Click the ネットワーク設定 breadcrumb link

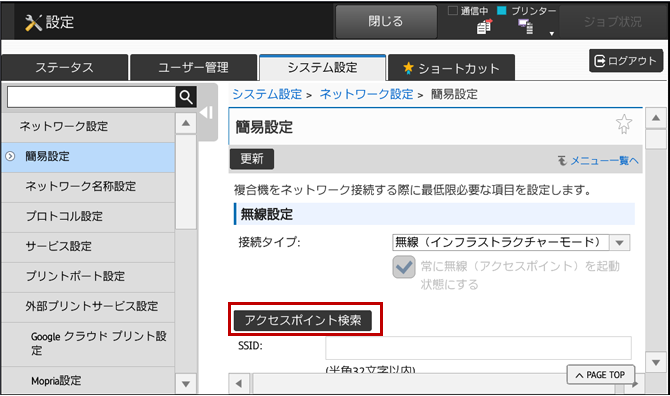tap(367, 94)
